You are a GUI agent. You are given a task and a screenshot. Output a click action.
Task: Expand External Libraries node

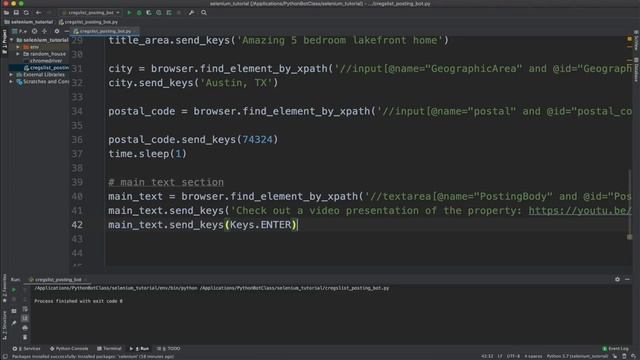[x=11, y=75]
